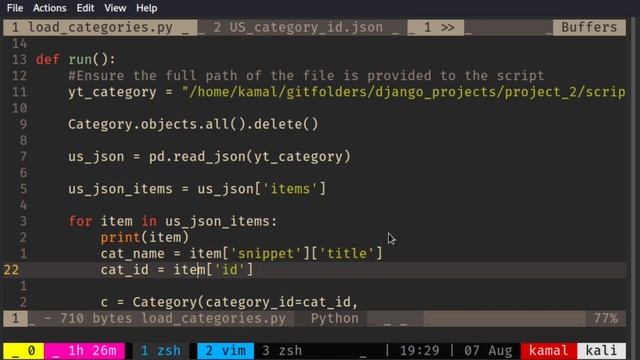Click the '07 Aug' date in tmux bar
640x360 pixels.
click(488, 351)
